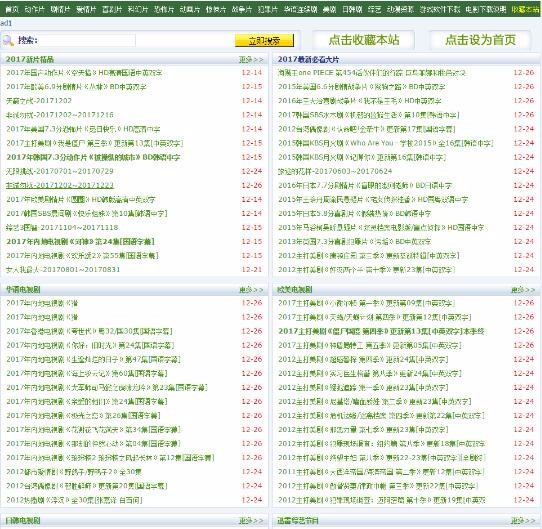The height and width of the screenshot is (529, 542).
Task: Click the 2017最新必看大片 section title
Action: [x=308, y=59]
